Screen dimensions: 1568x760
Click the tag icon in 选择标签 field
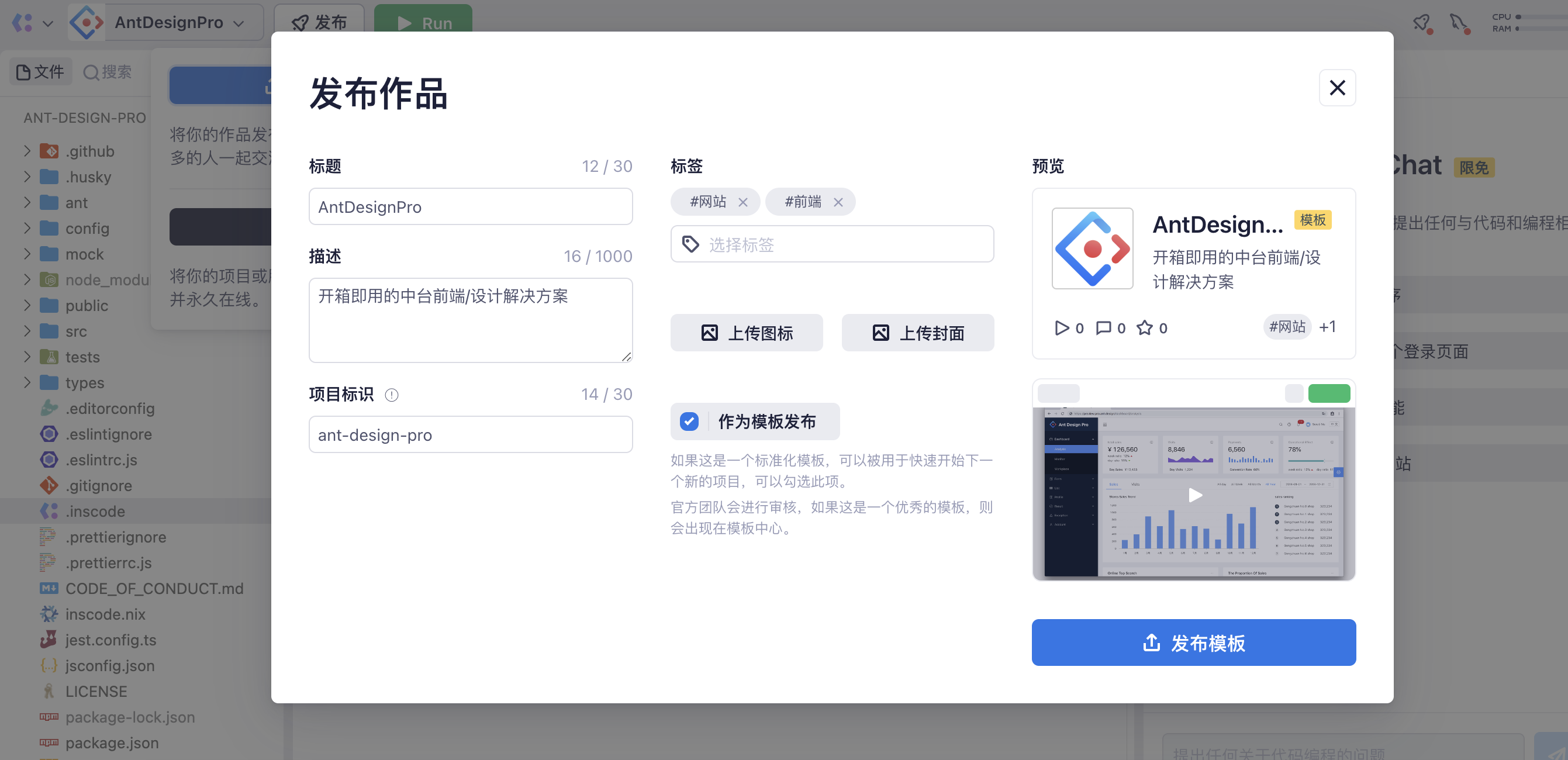690,244
